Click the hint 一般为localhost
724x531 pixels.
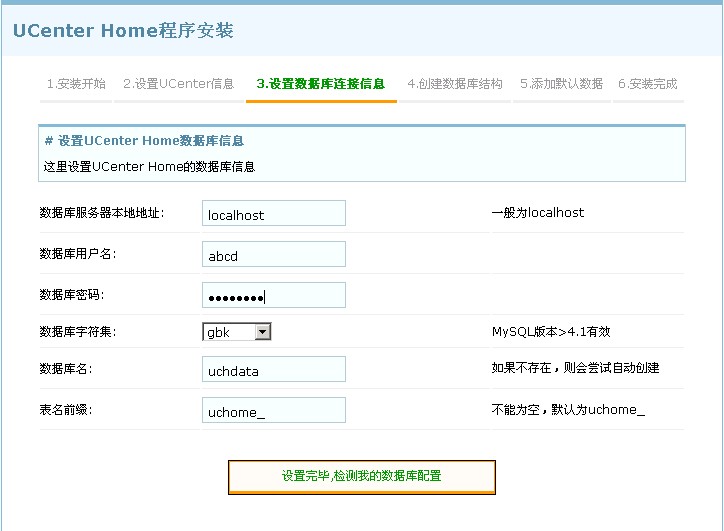click(538, 213)
